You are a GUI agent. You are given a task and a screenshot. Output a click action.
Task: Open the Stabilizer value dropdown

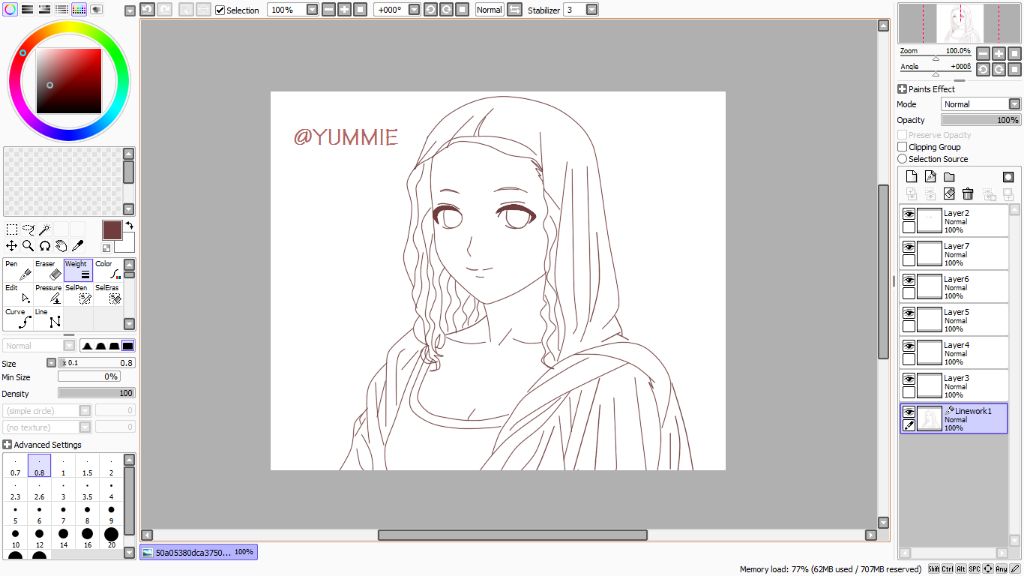click(x=592, y=10)
